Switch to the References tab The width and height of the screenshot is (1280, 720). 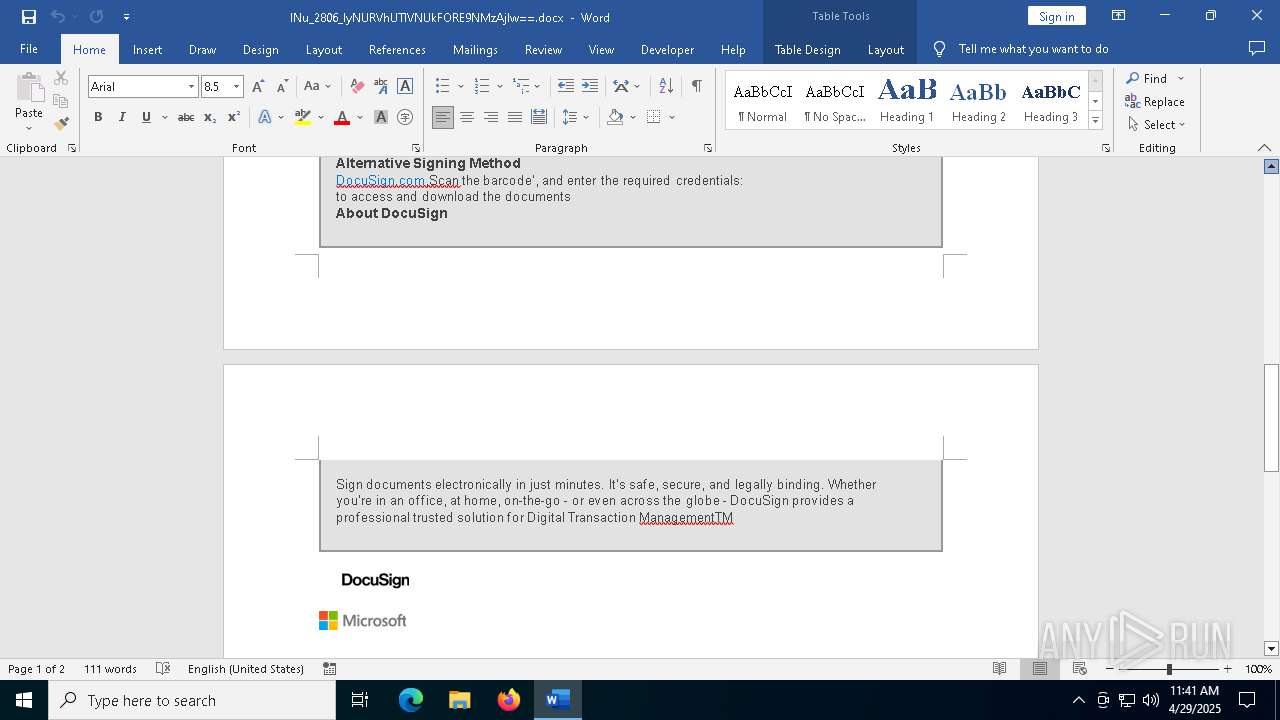click(x=397, y=49)
